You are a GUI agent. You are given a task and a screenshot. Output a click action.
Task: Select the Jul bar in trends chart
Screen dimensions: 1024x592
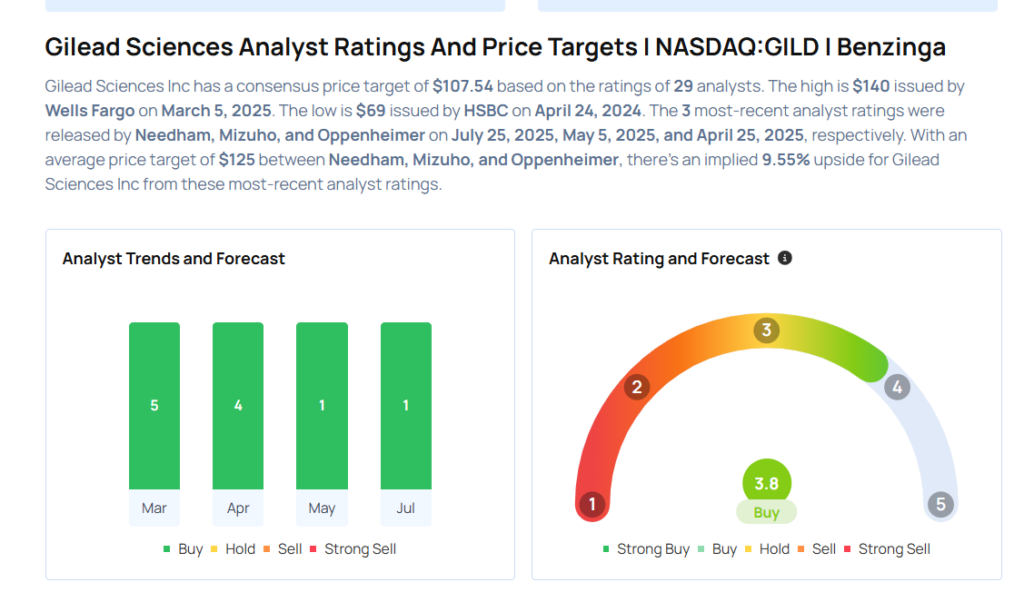[406, 406]
